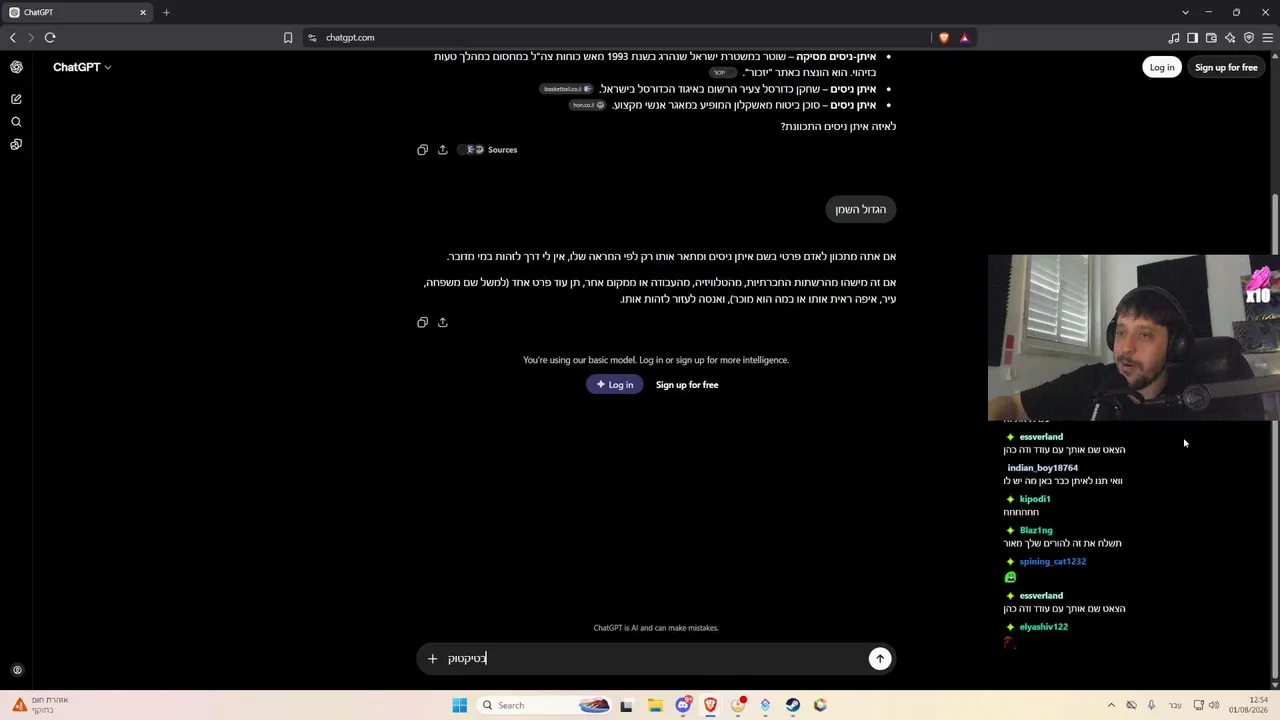
Task: Focus the message input field
Action: pos(655,658)
